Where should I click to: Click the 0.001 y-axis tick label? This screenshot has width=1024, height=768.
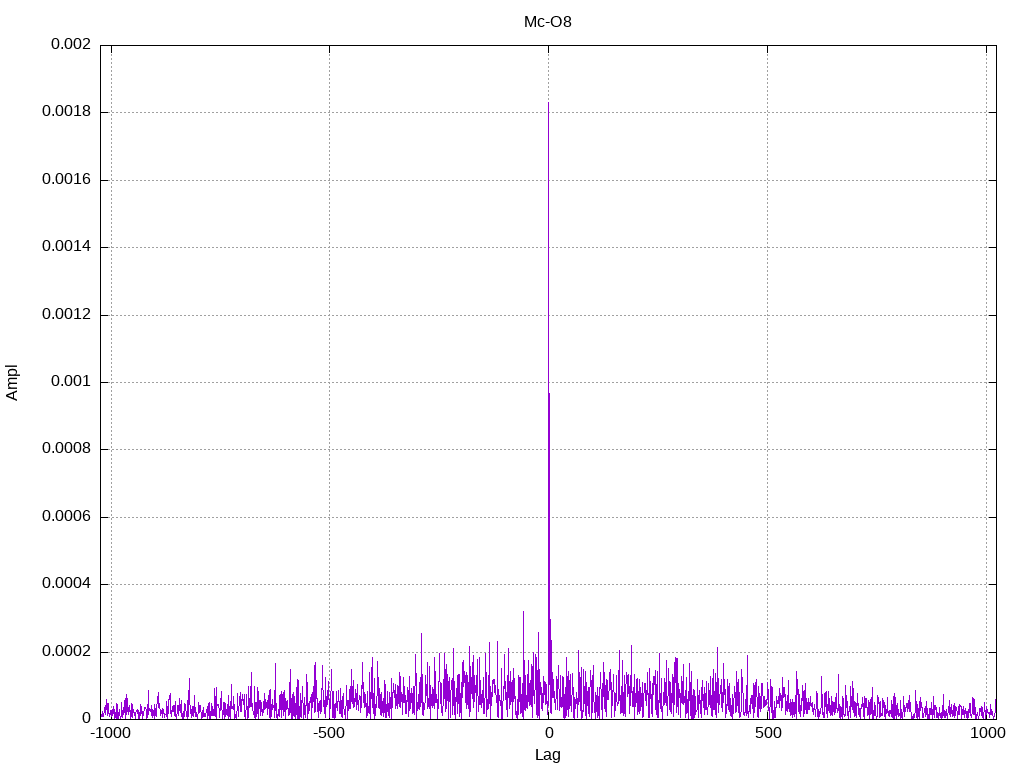pos(70,382)
